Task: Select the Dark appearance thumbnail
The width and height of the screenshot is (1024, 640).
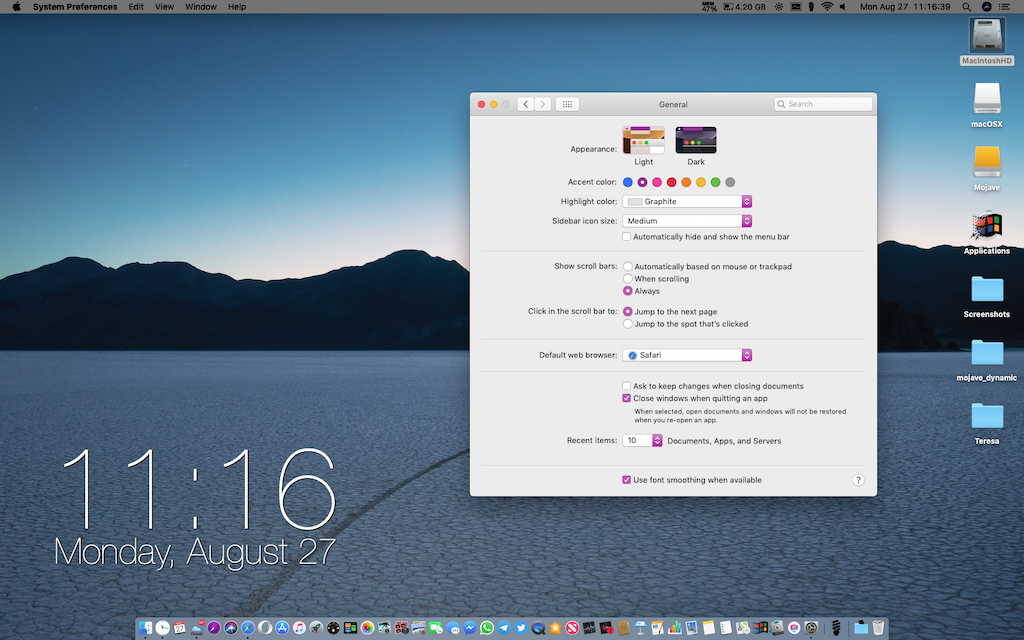Action: [x=696, y=140]
